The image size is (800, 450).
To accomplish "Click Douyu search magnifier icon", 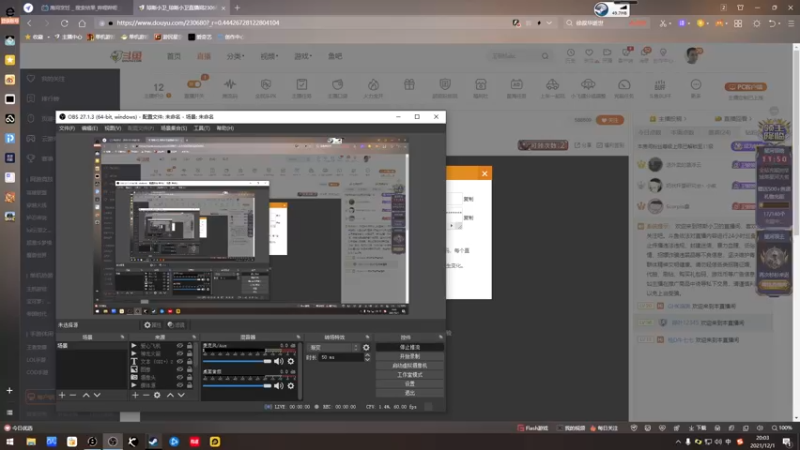I will [545, 56].
